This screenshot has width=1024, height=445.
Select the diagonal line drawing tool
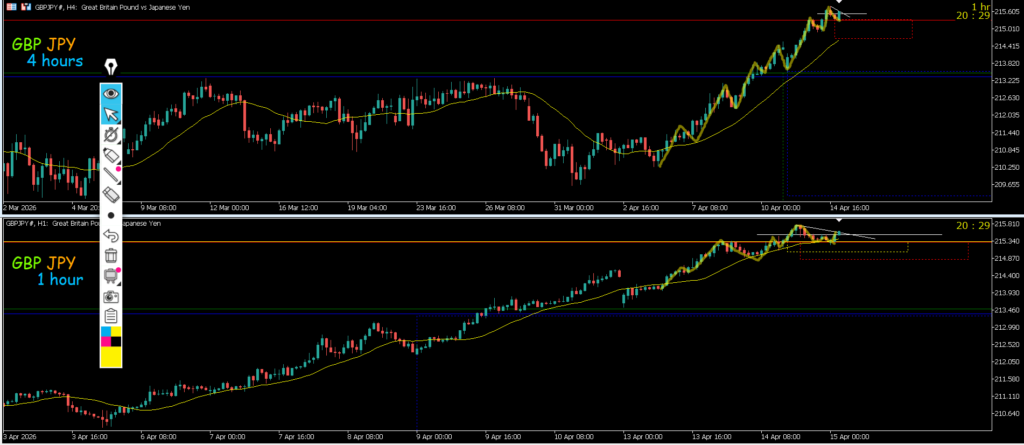pos(111,175)
